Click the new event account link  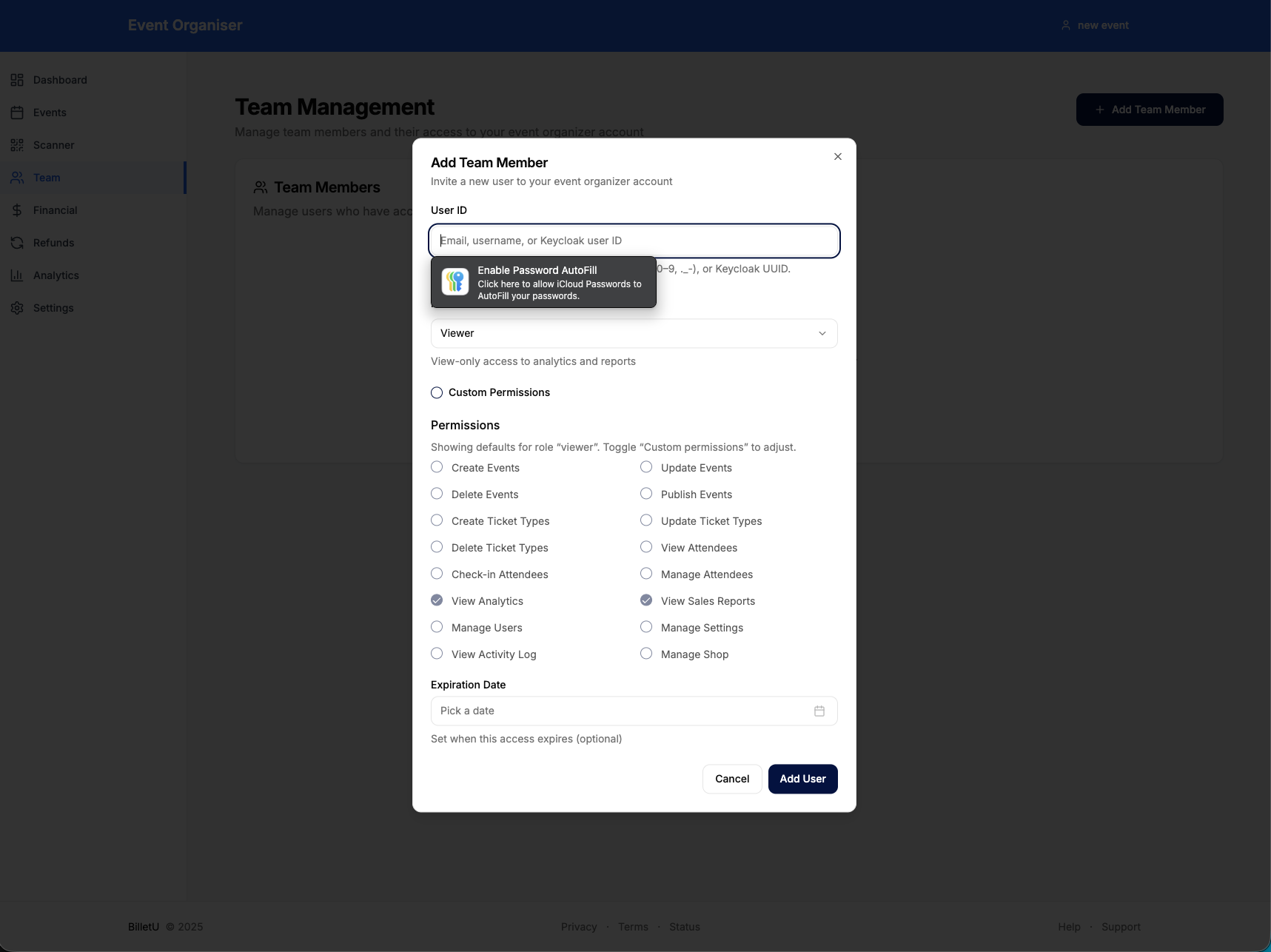coord(1095,25)
